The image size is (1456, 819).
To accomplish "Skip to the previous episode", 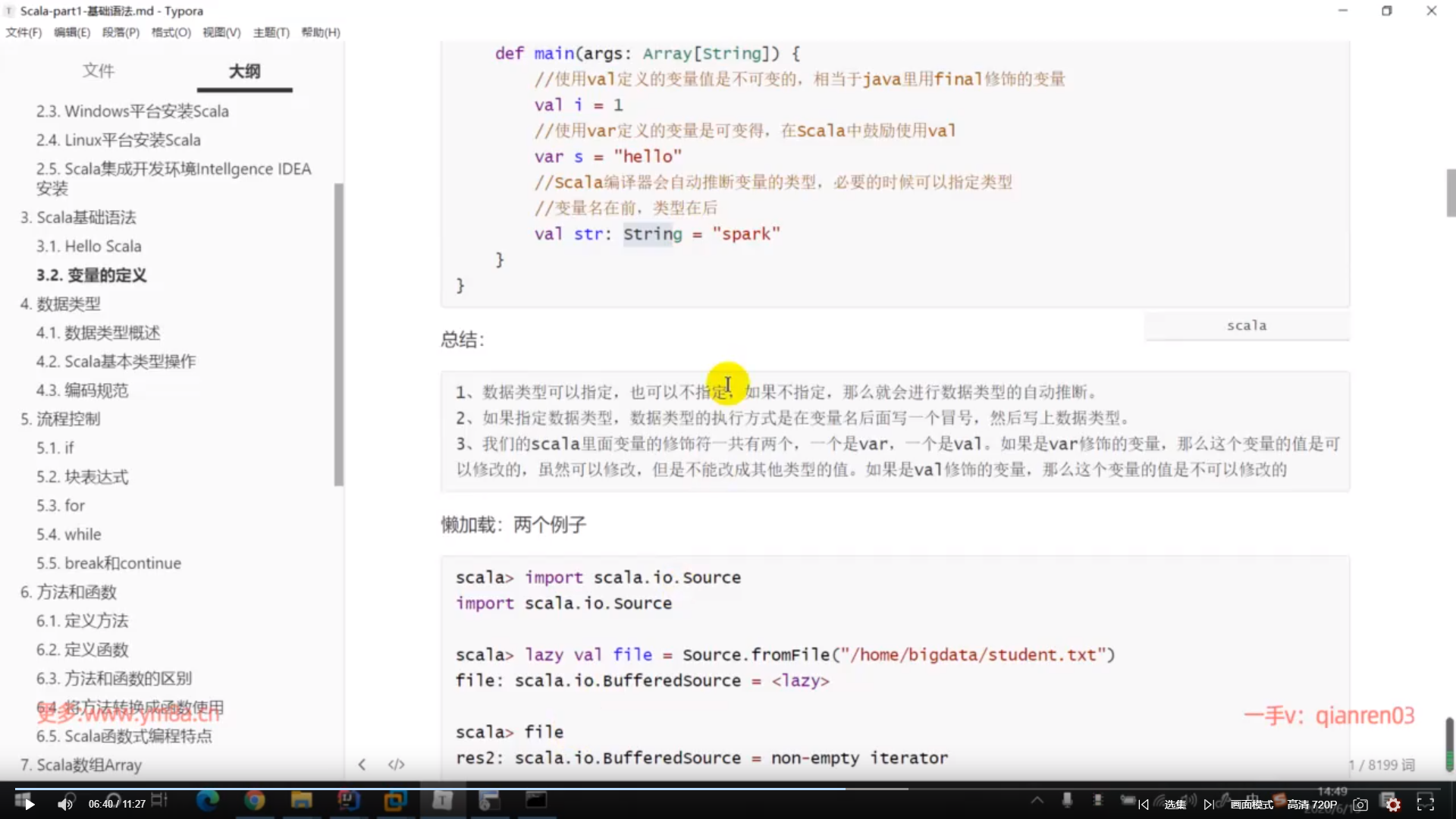I will [1144, 805].
